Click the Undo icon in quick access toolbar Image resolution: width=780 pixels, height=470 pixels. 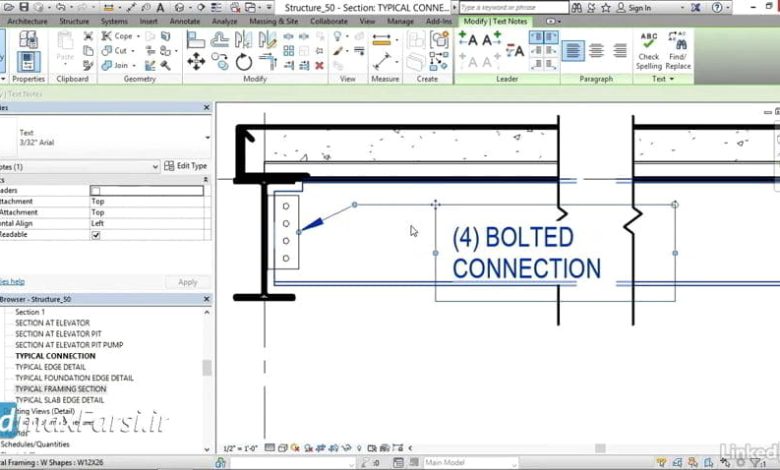[x=60, y=7]
